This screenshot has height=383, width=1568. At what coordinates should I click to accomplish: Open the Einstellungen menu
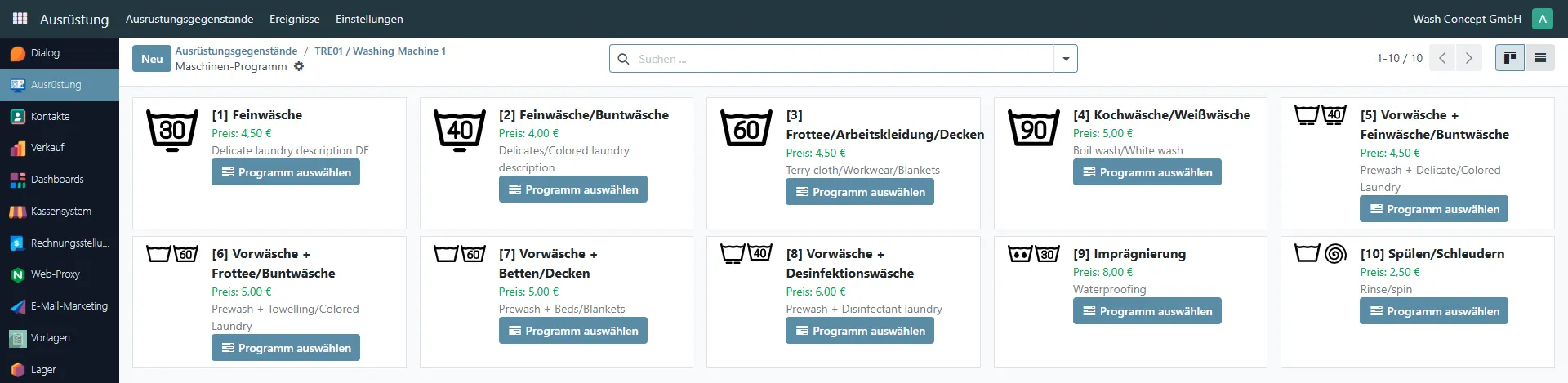368,19
